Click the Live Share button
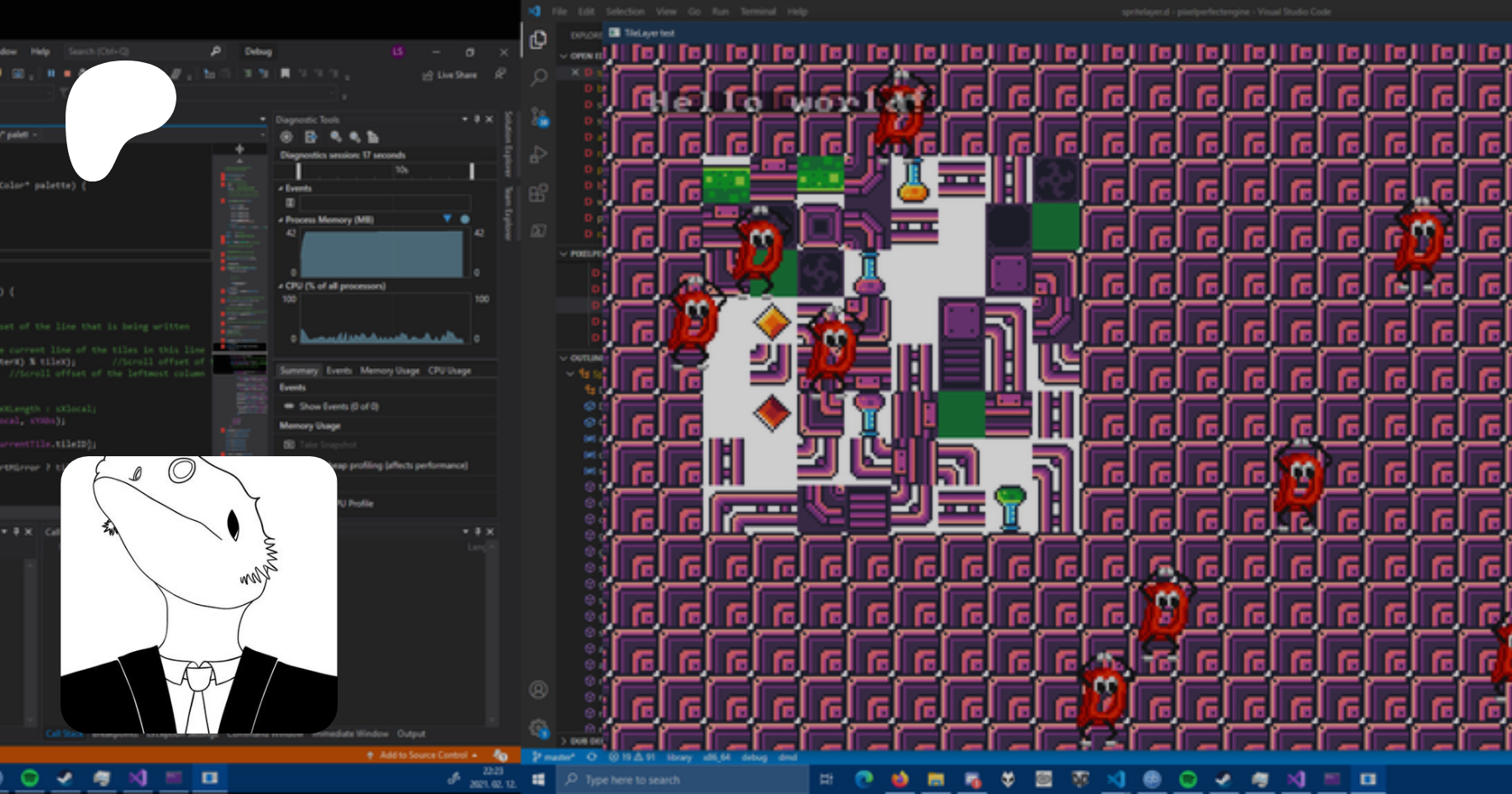 point(450,75)
